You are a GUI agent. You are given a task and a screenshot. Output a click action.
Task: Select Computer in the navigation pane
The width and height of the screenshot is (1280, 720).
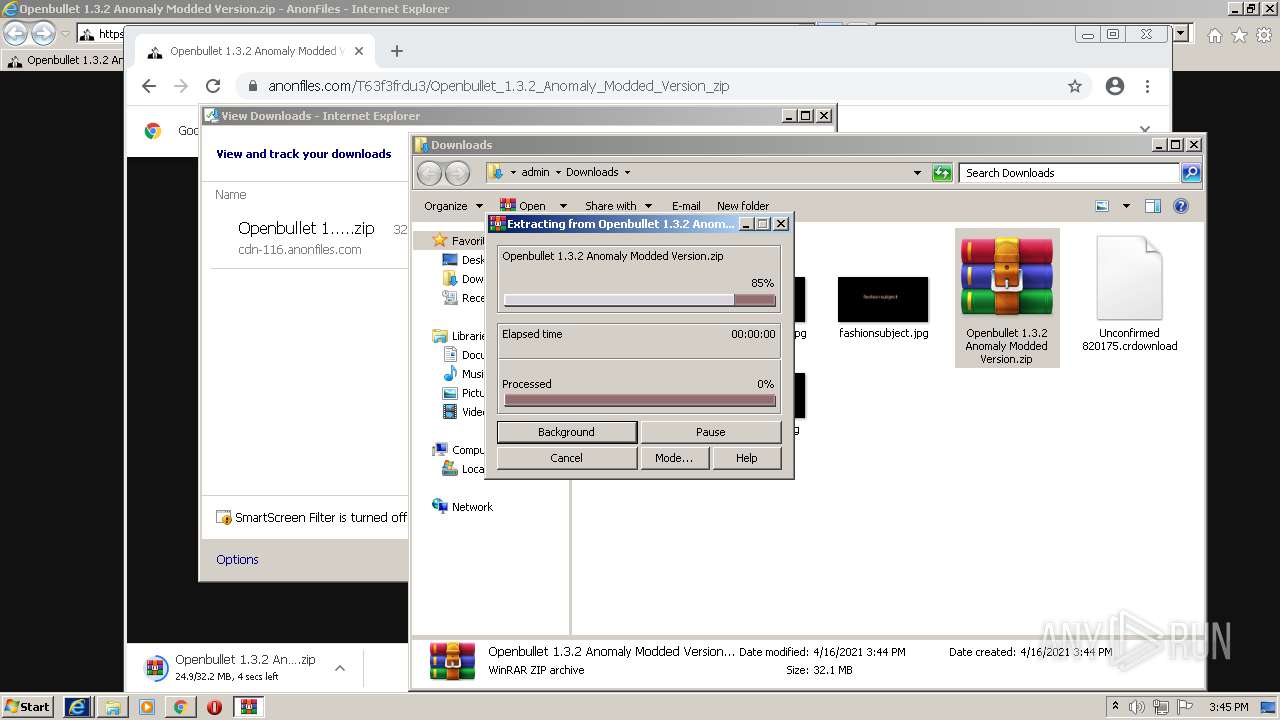[x=459, y=450]
